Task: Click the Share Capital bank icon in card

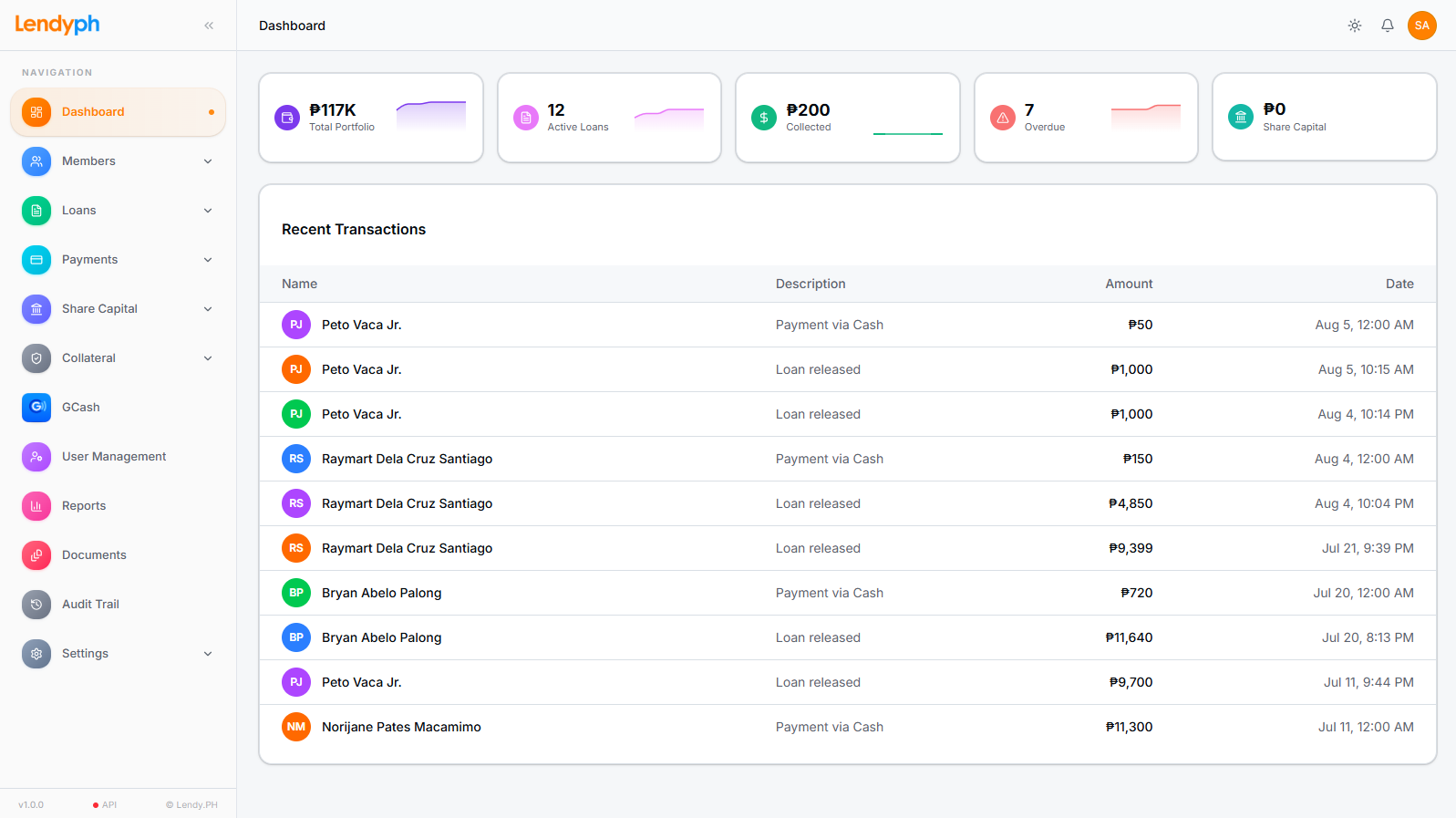Action: [1241, 117]
